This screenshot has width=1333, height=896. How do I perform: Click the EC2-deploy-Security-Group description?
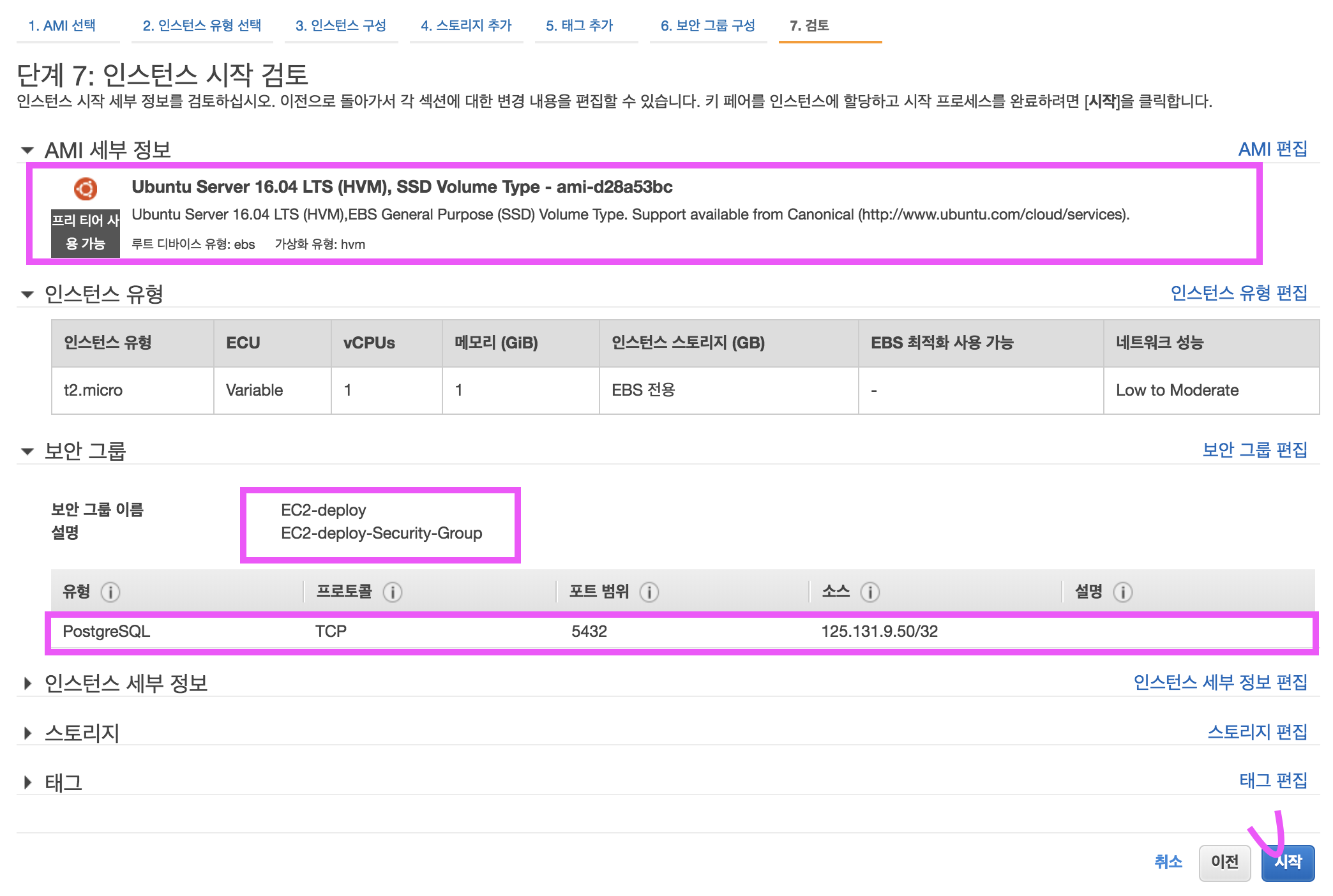tap(382, 533)
